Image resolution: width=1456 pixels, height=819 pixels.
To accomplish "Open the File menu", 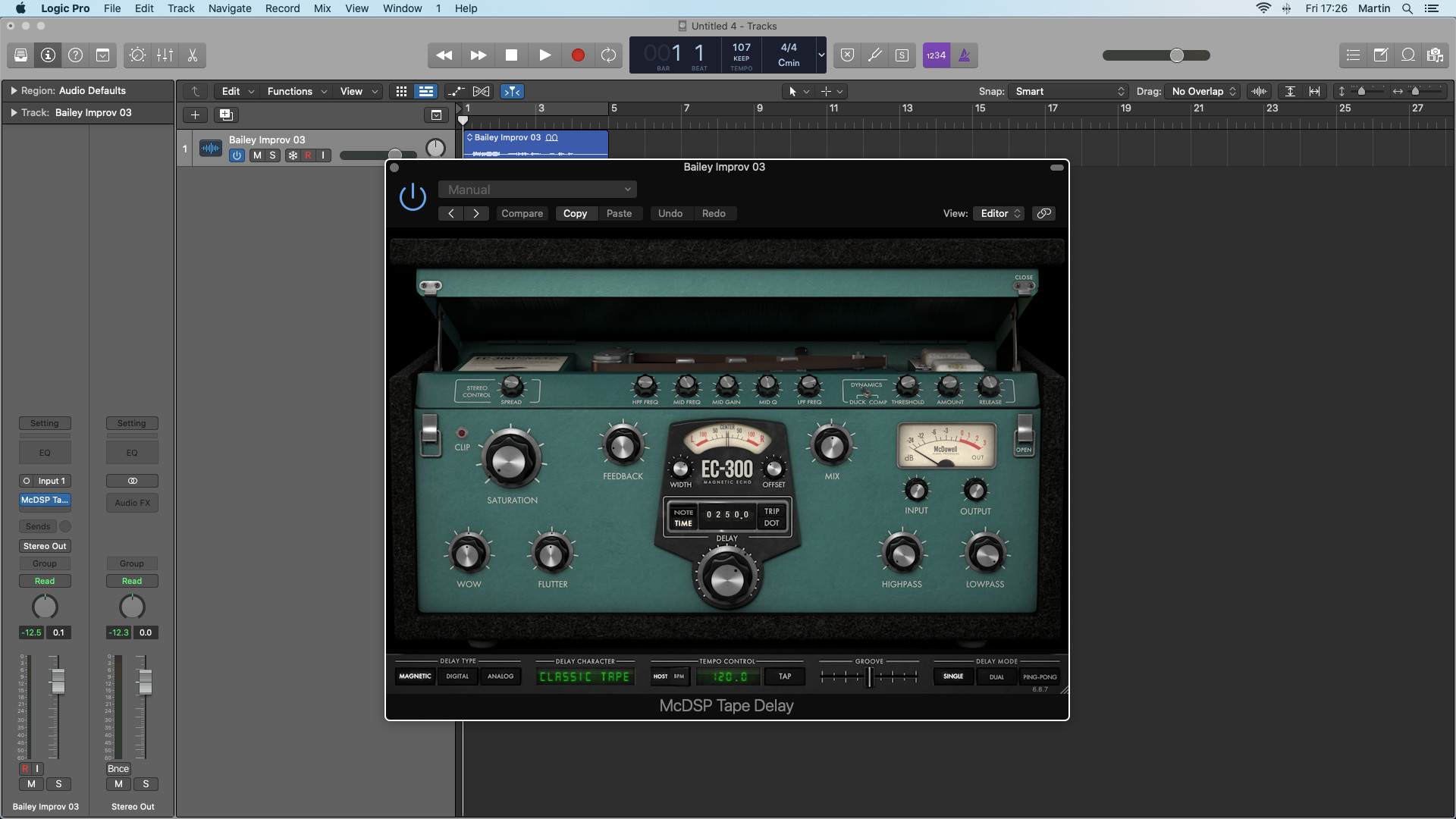I will pos(112,8).
